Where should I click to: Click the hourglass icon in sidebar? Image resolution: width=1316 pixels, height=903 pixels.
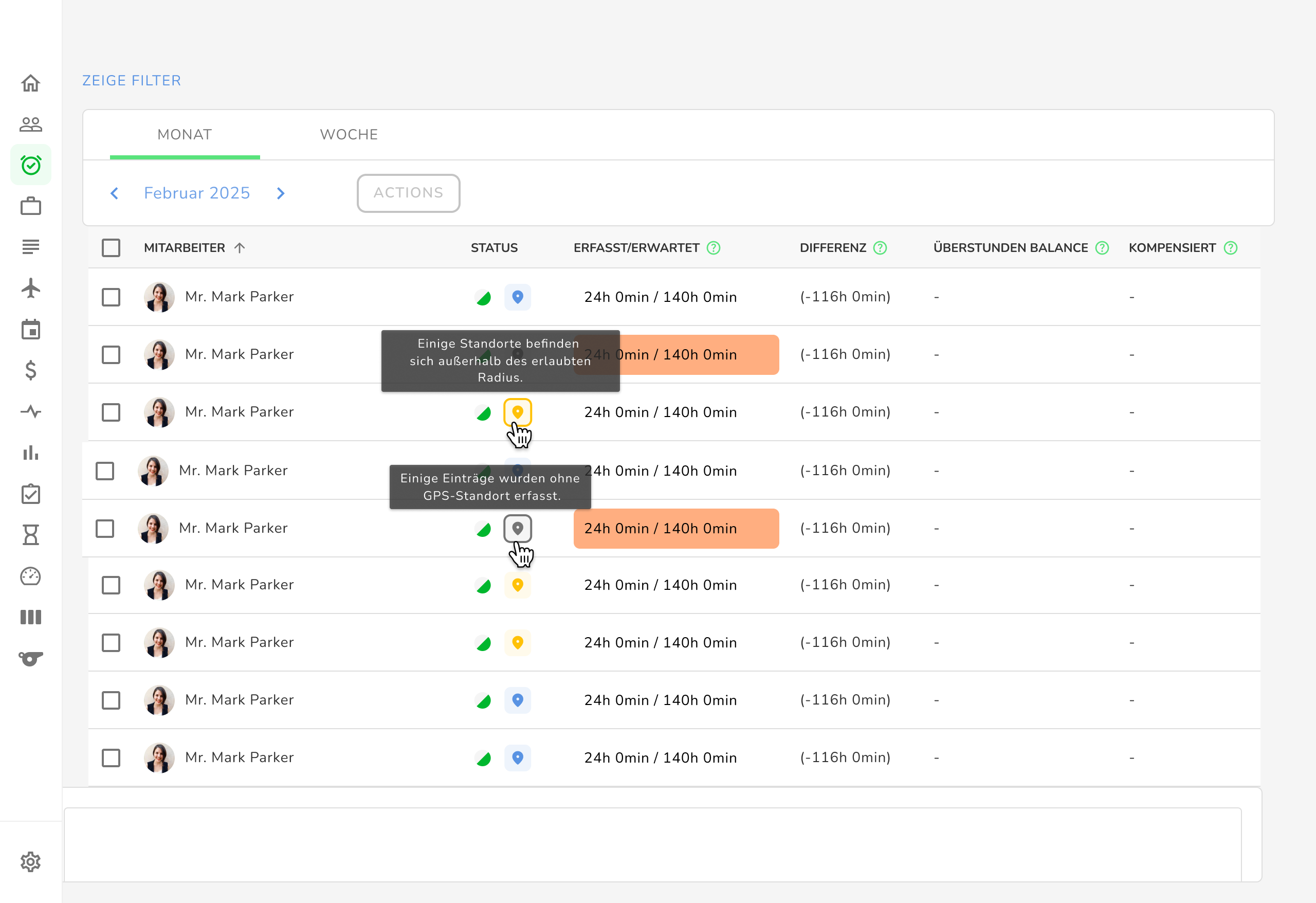coord(30,535)
